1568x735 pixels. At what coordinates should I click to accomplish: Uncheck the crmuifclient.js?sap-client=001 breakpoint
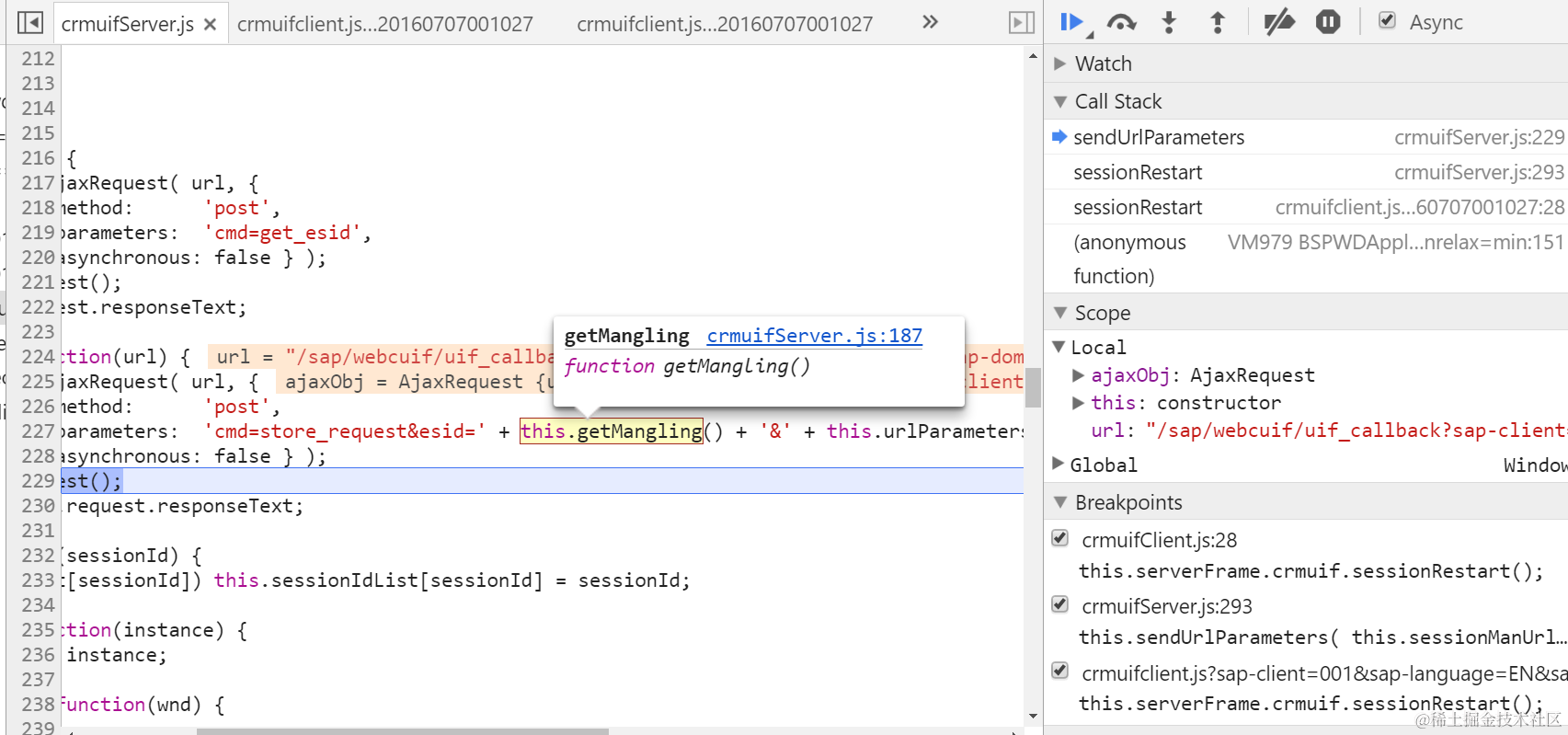point(1060,671)
